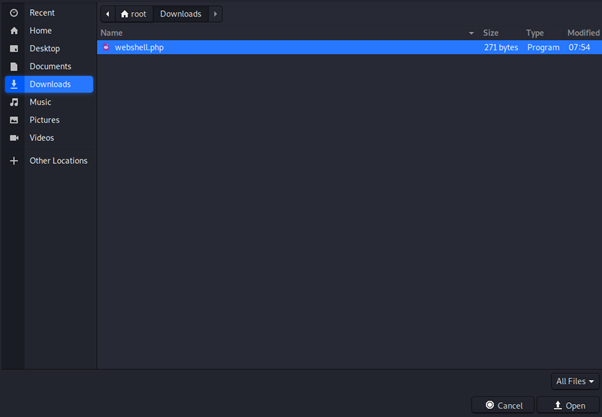Image resolution: width=602 pixels, height=417 pixels.
Task: Select Music label in sidebar
Action: [x=40, y=102]
